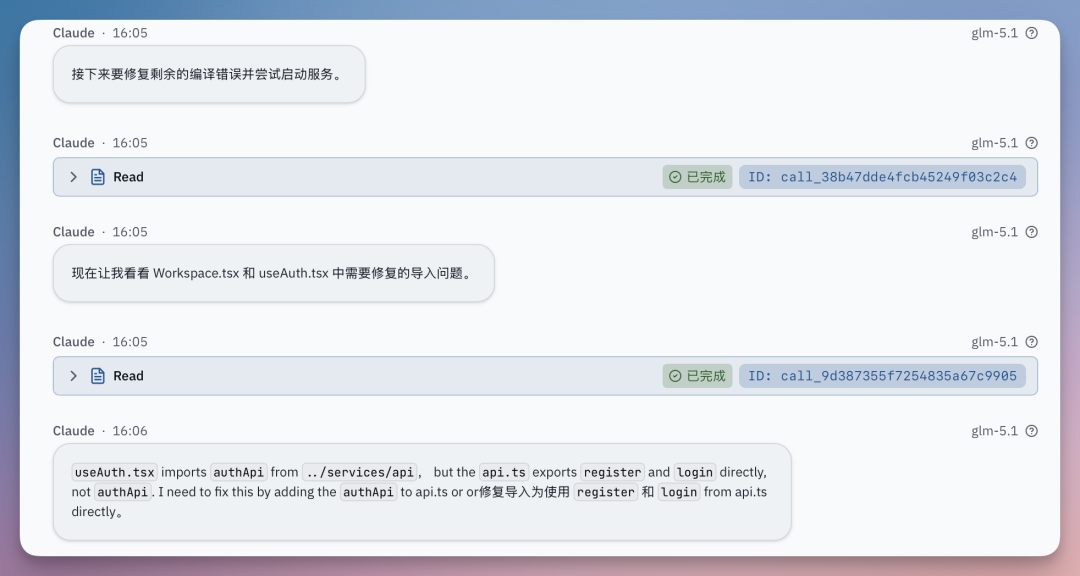The width and height of the screenshot is (1080, 576).
Task: Click 已完成 status badge in call_9d387355 row
Action: click(x=697, y=376)
